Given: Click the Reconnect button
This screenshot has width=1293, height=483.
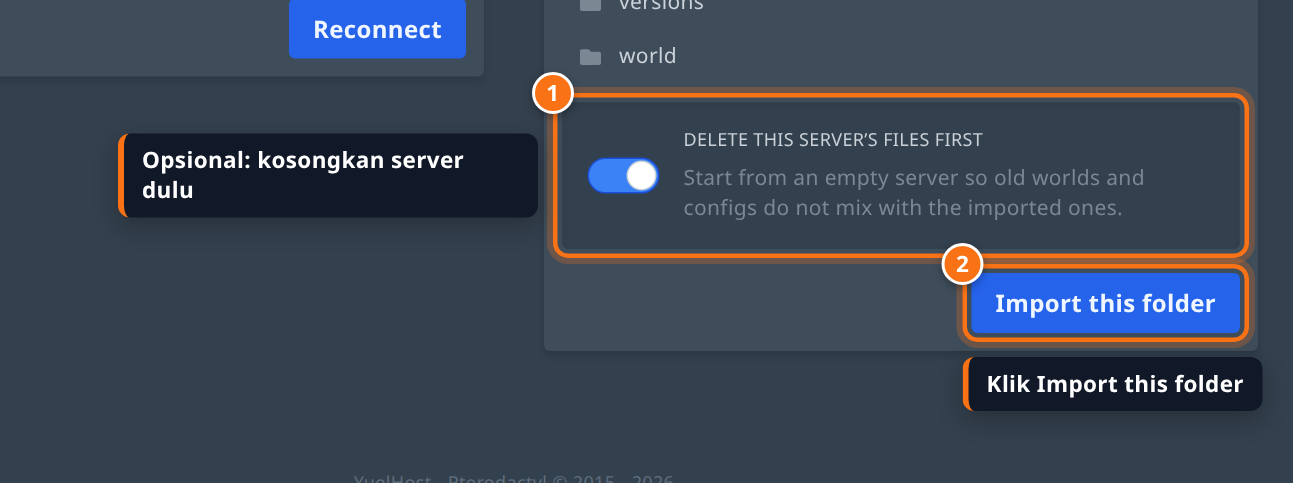Looking at the screenshot, I should (x=377, y=29).
